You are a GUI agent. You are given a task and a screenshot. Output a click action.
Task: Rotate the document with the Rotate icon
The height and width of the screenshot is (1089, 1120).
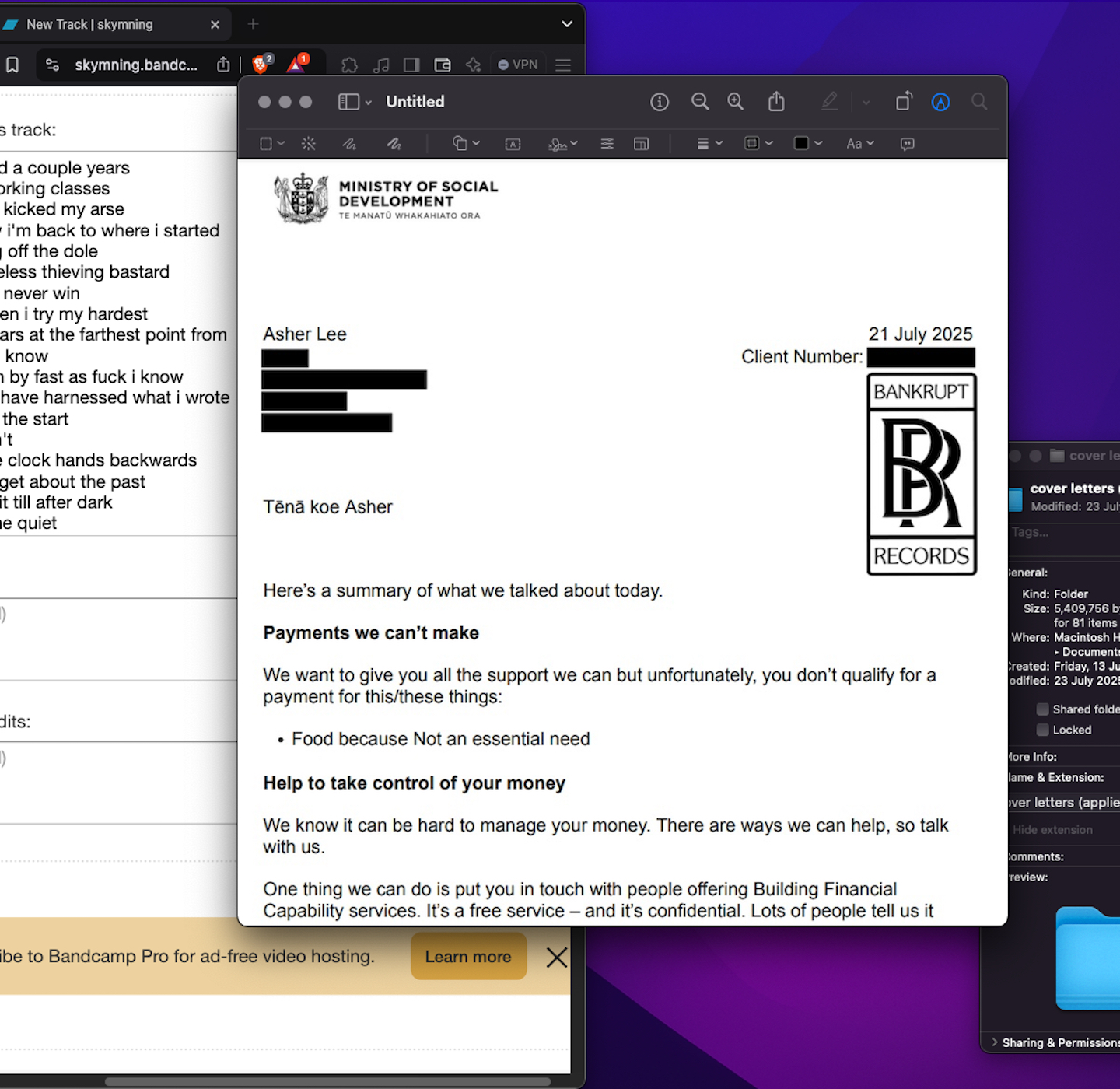coord(904,102)
